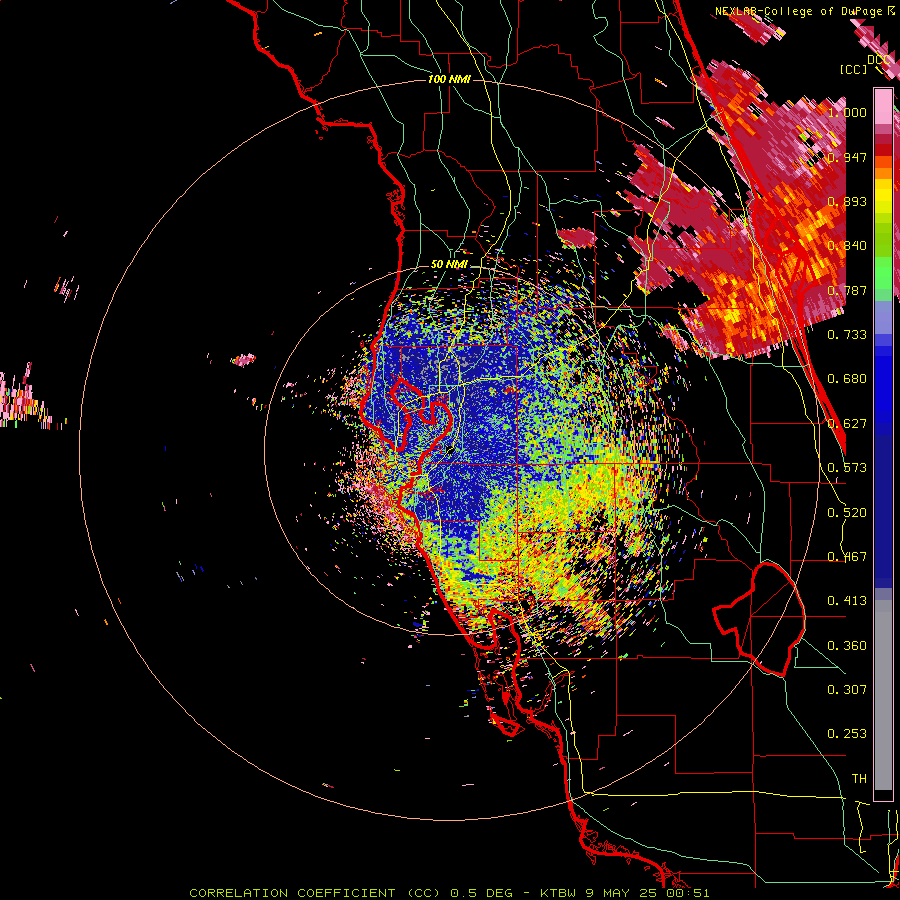
Task: Click the 0.360 scale value
Action: pyautogui.click(x=847, y=645)
